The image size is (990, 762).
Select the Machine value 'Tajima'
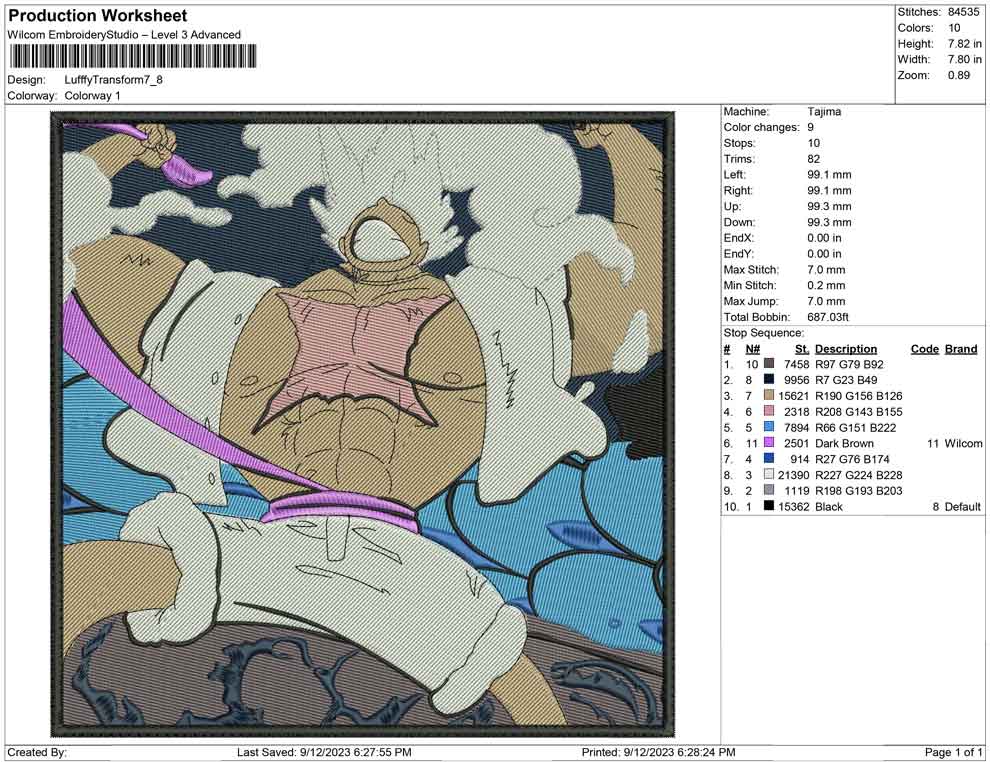[x=824, y=112]
